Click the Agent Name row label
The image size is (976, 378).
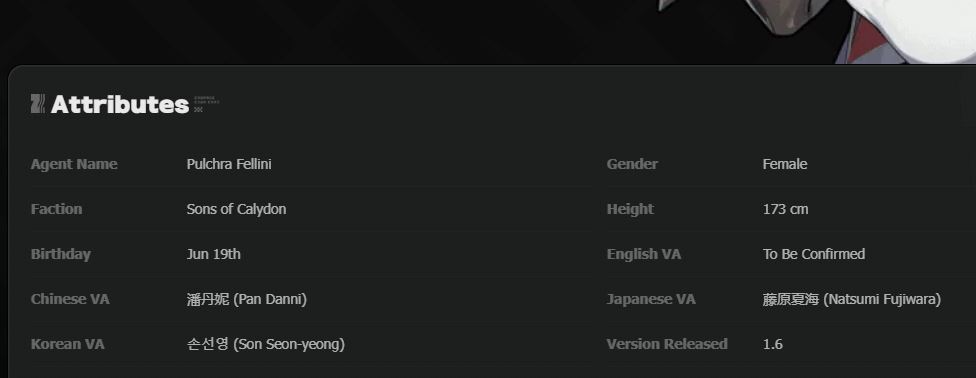(x=74, y=164)
